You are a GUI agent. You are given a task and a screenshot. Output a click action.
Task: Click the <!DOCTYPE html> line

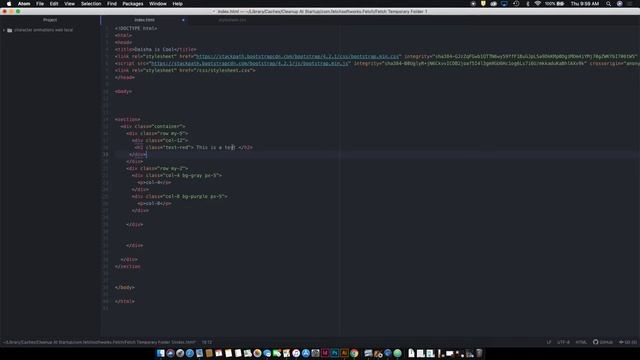[x=136, y=29]
